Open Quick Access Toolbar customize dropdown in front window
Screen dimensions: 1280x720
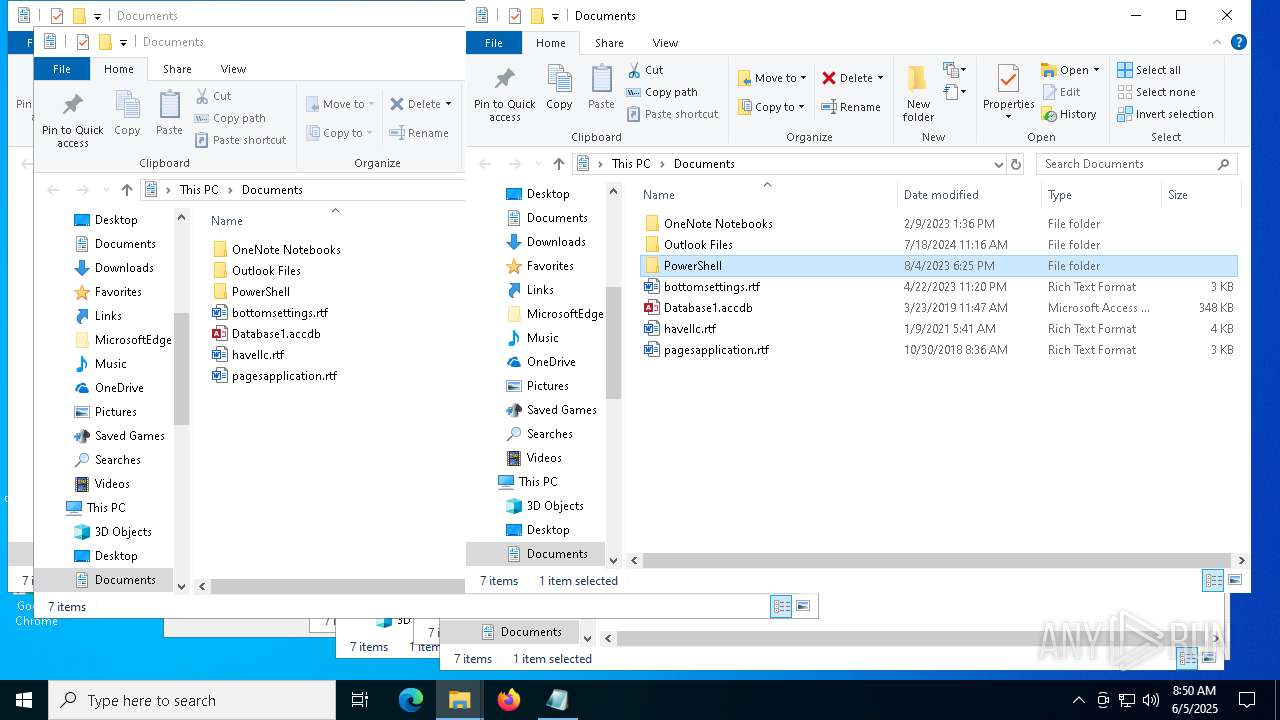(555, 16)
